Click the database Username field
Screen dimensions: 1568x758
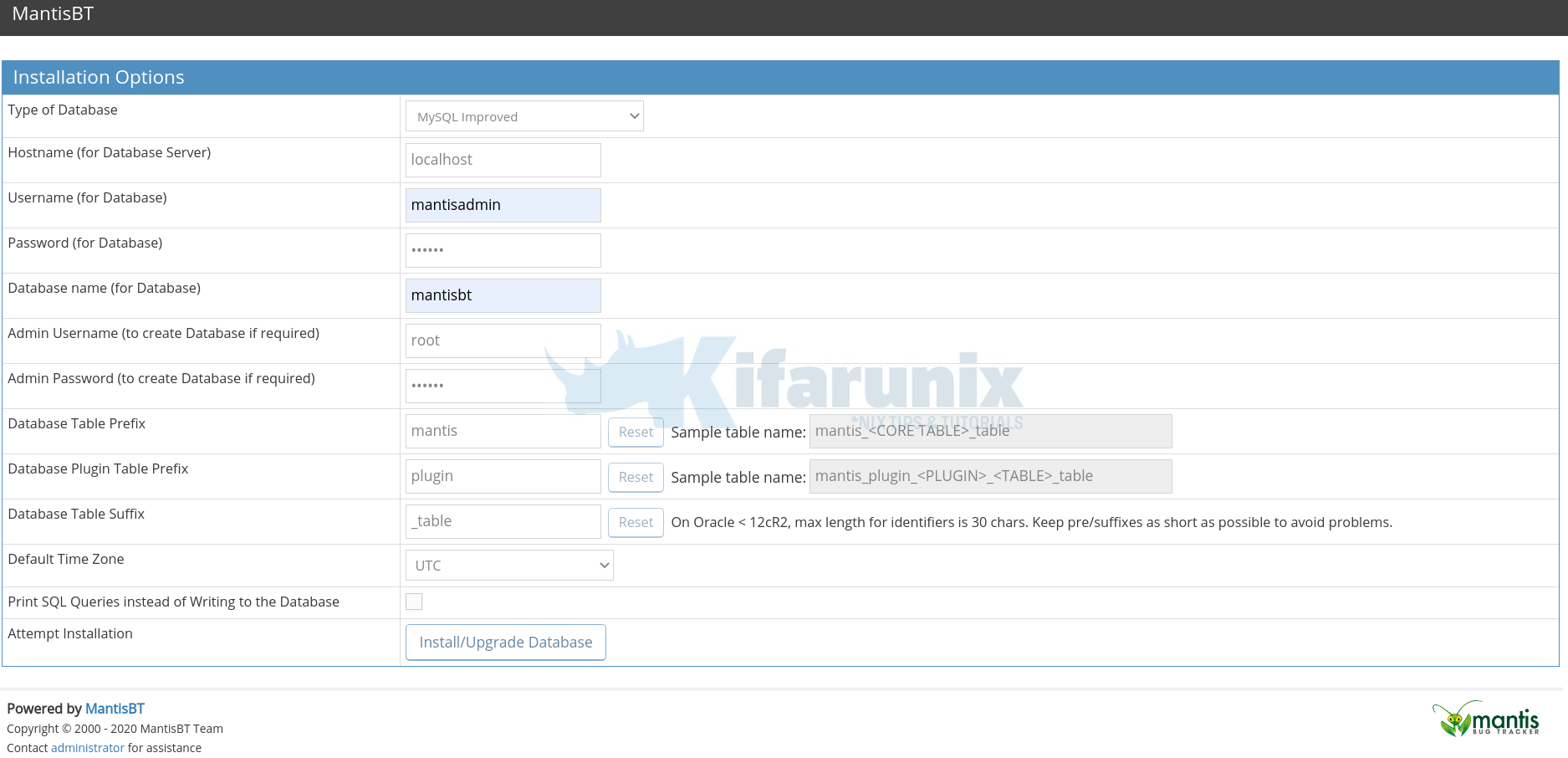503,205
